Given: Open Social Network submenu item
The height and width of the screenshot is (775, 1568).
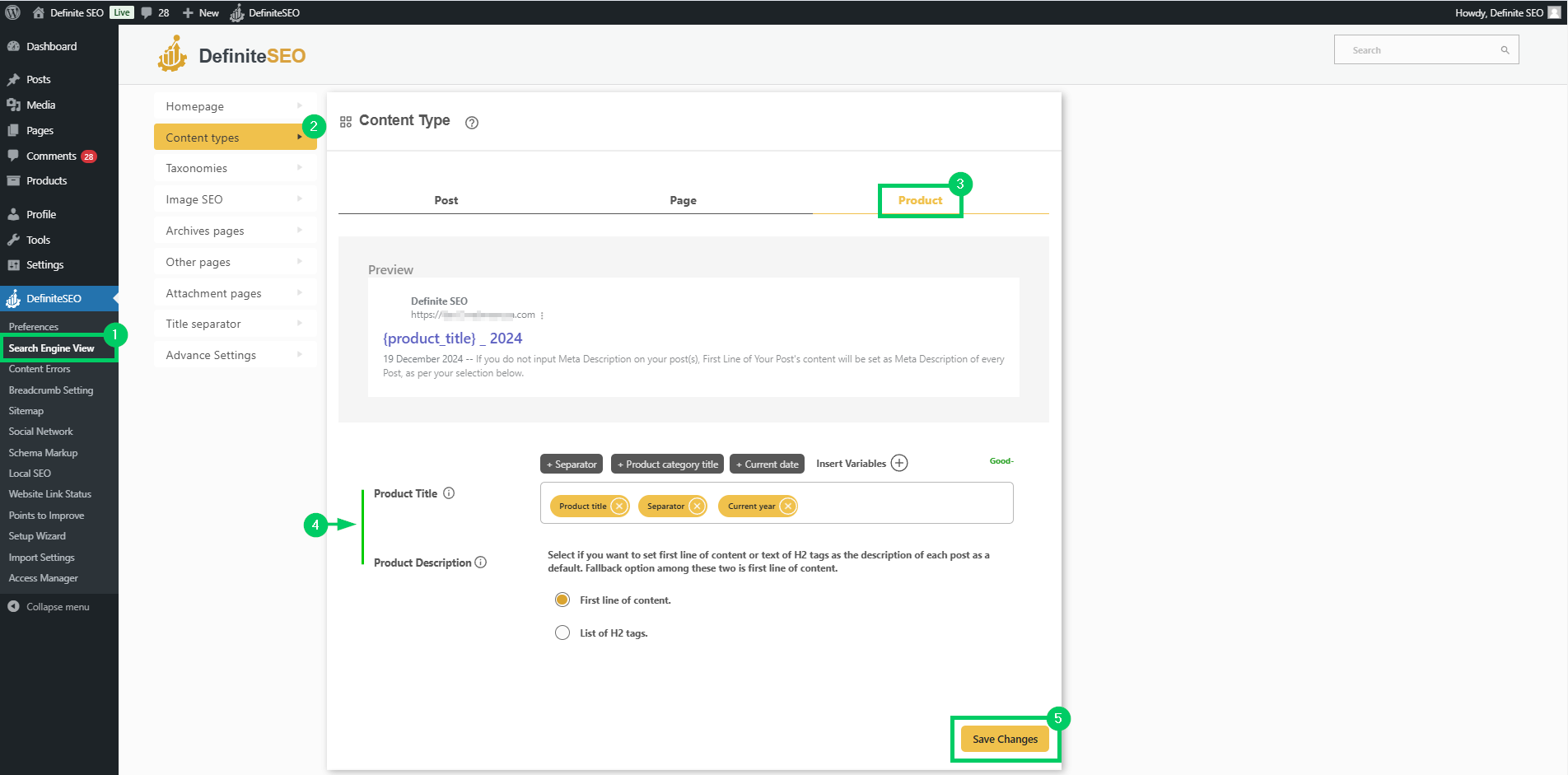Looking at the screenshot, I should pyautogui.click(x=40, y=432).
